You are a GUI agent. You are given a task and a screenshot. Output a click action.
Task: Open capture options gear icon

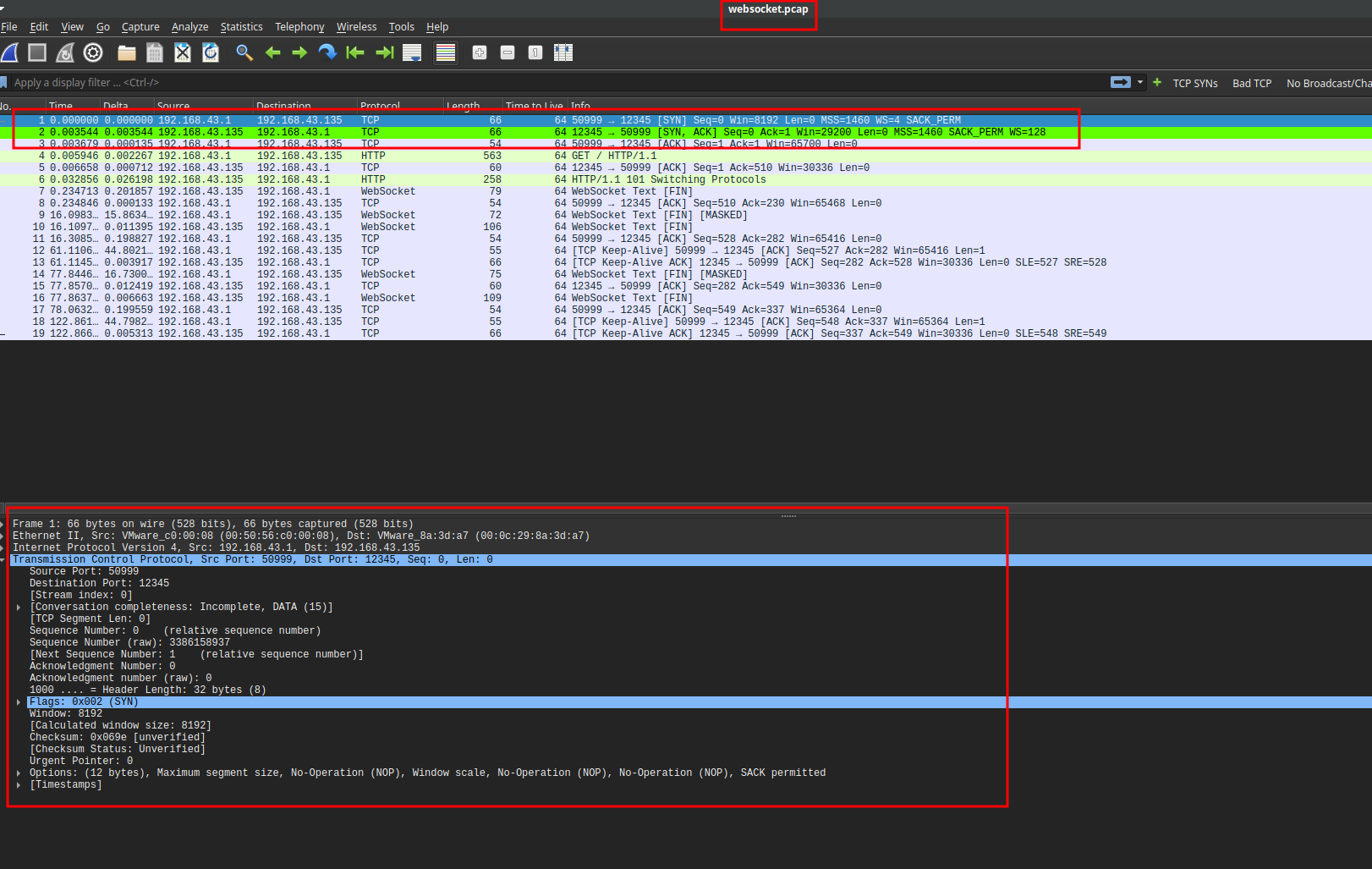coord(93,52)
